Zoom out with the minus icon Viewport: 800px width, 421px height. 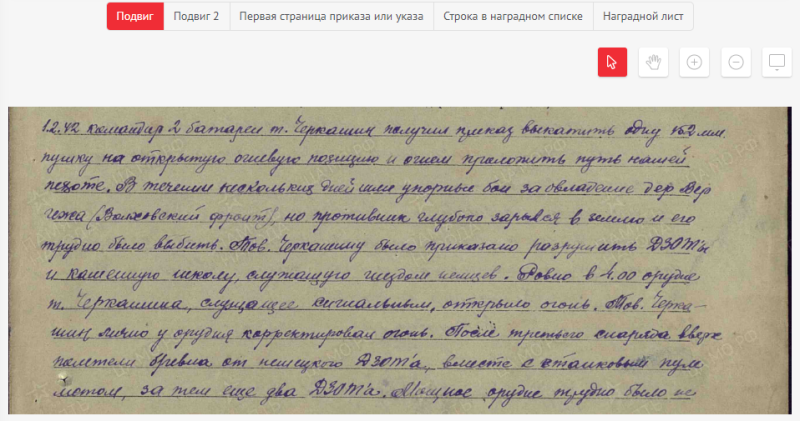coord(736,62)
